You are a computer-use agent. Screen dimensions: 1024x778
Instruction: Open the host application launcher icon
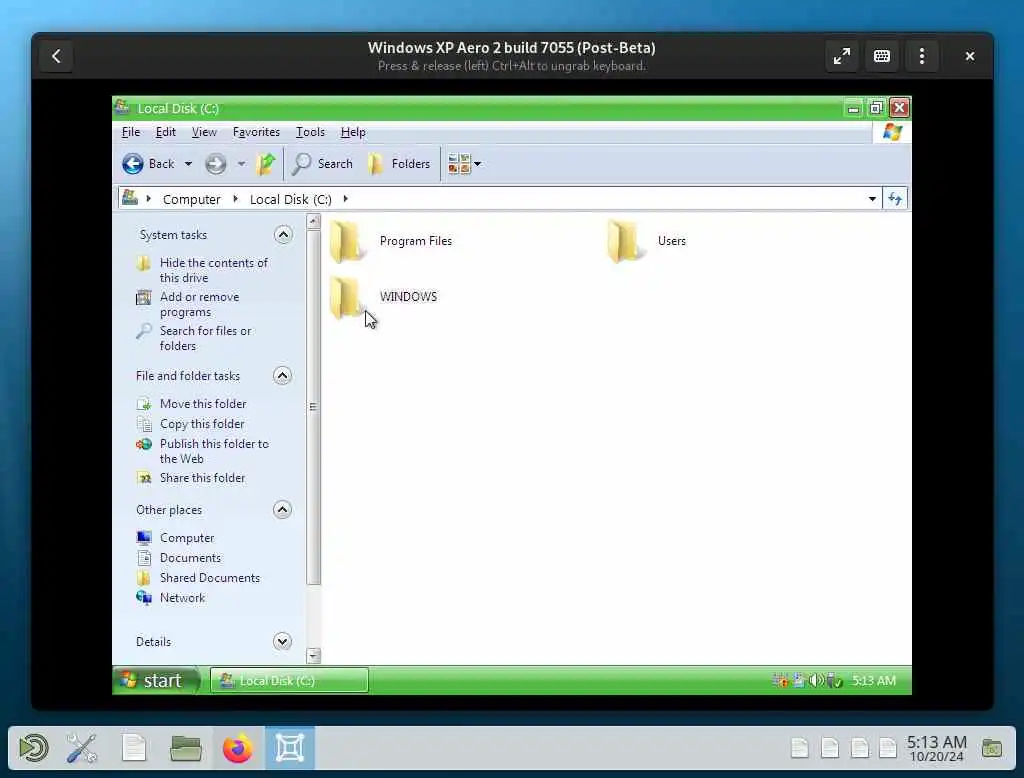(33, 748)
